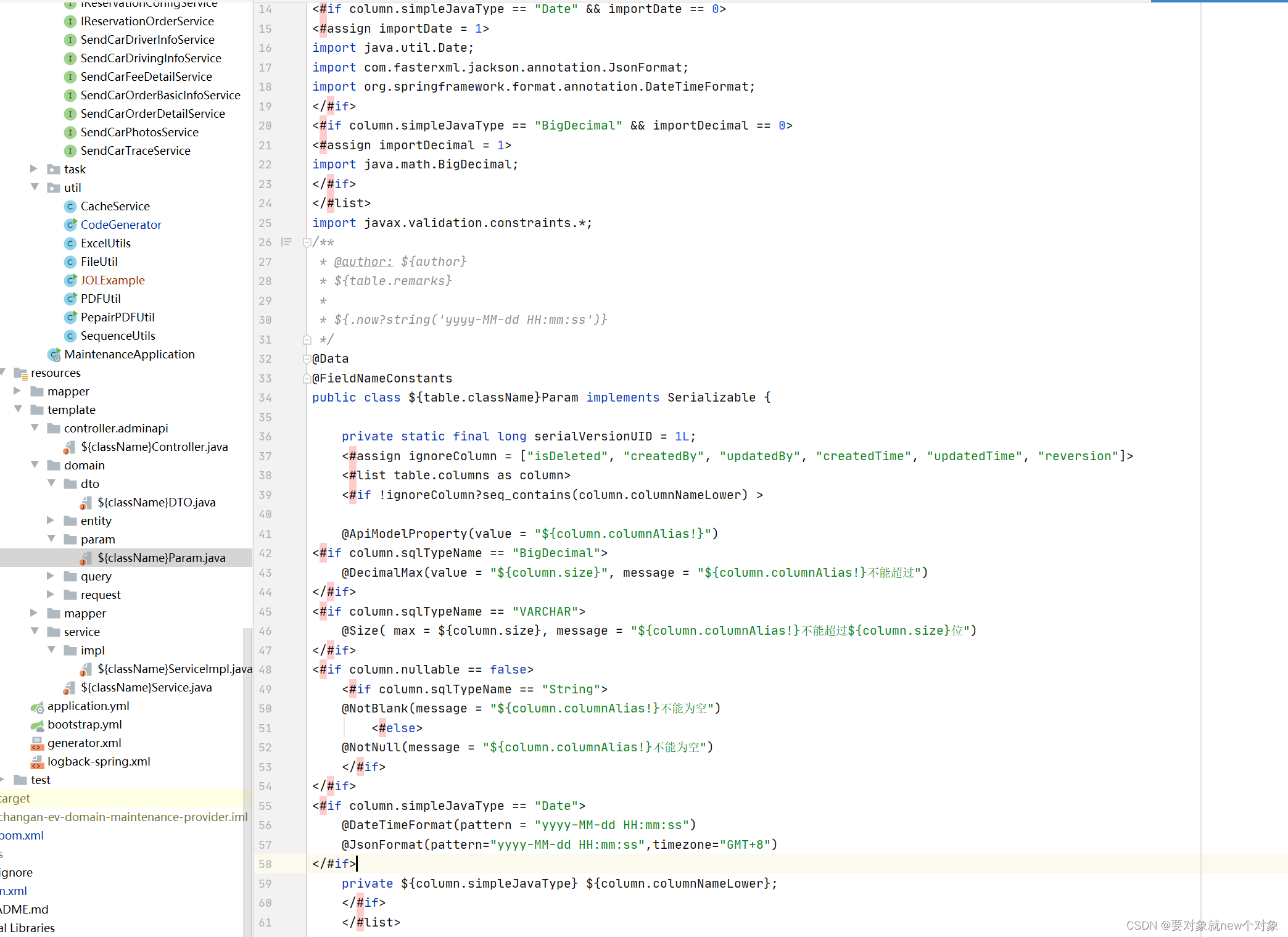The image size is (1288, 937).
Task: Collapse the util folder
Action: pyautogui.click(x=35, y=188)
